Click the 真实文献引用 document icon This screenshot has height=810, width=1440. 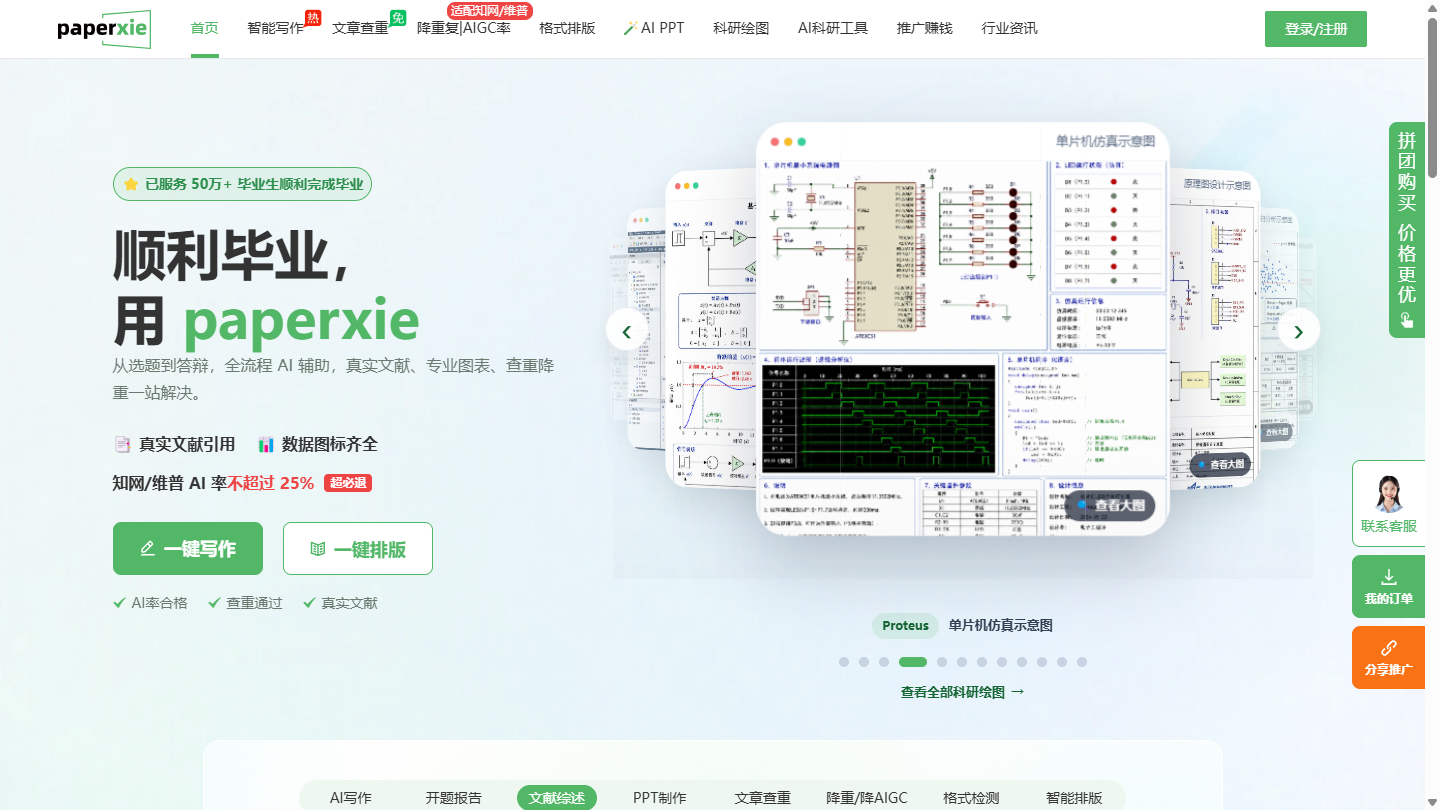point(122,444)
